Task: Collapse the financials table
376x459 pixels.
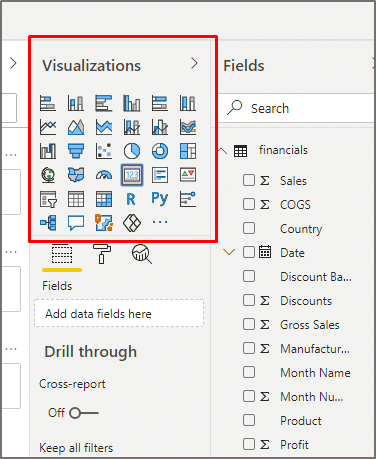Action: [x=223, y=151]
